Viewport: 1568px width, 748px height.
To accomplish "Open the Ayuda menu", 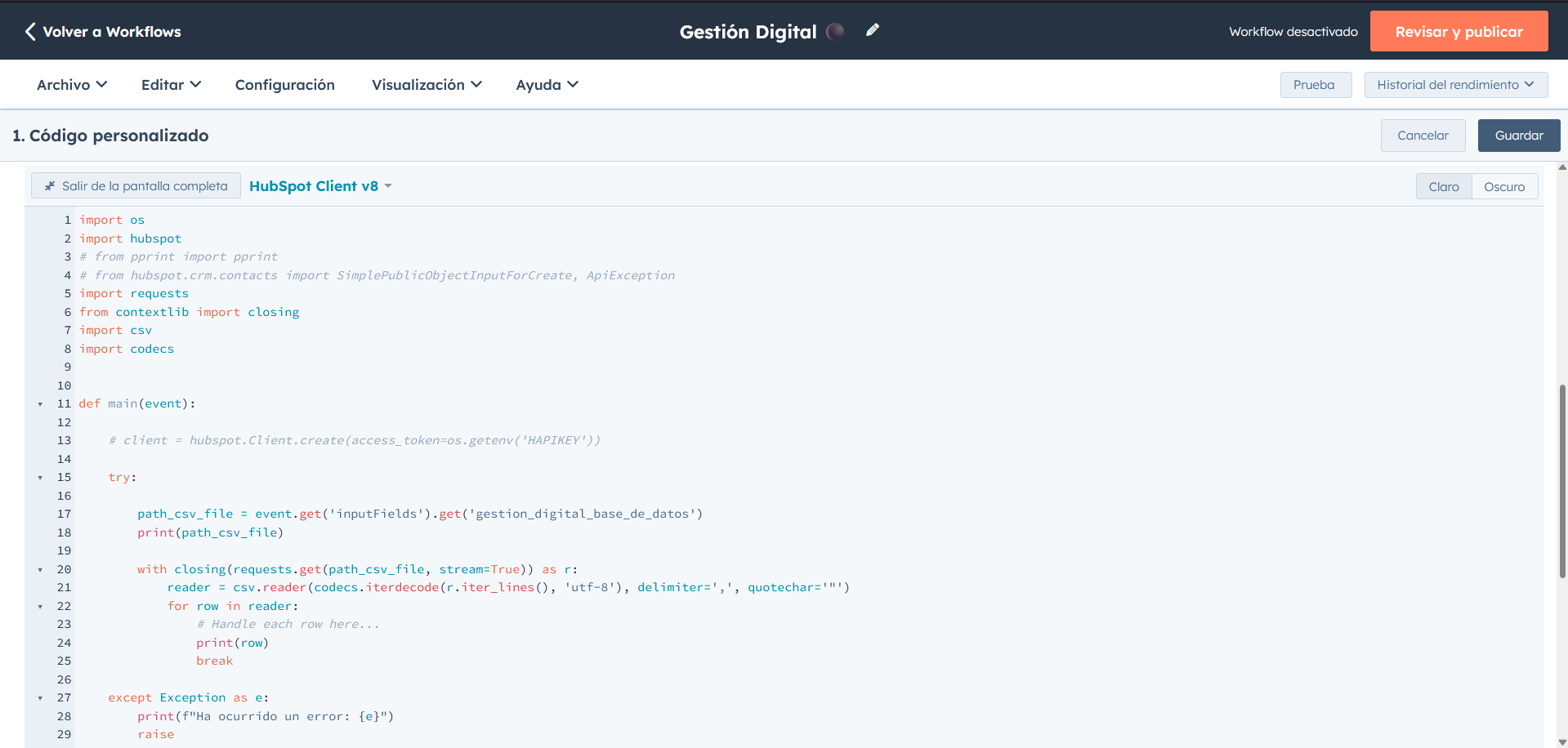I will coord(546,84).
